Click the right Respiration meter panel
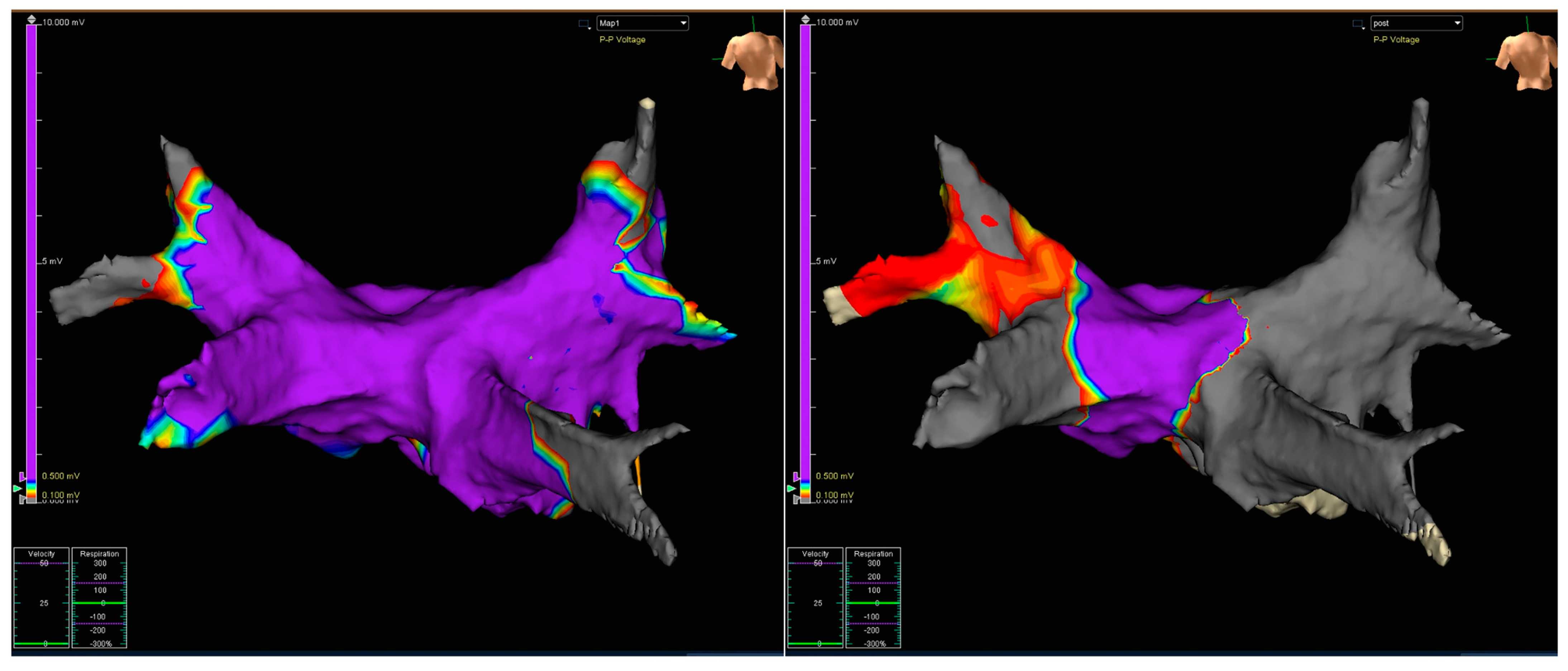 [x=873, y=598]
